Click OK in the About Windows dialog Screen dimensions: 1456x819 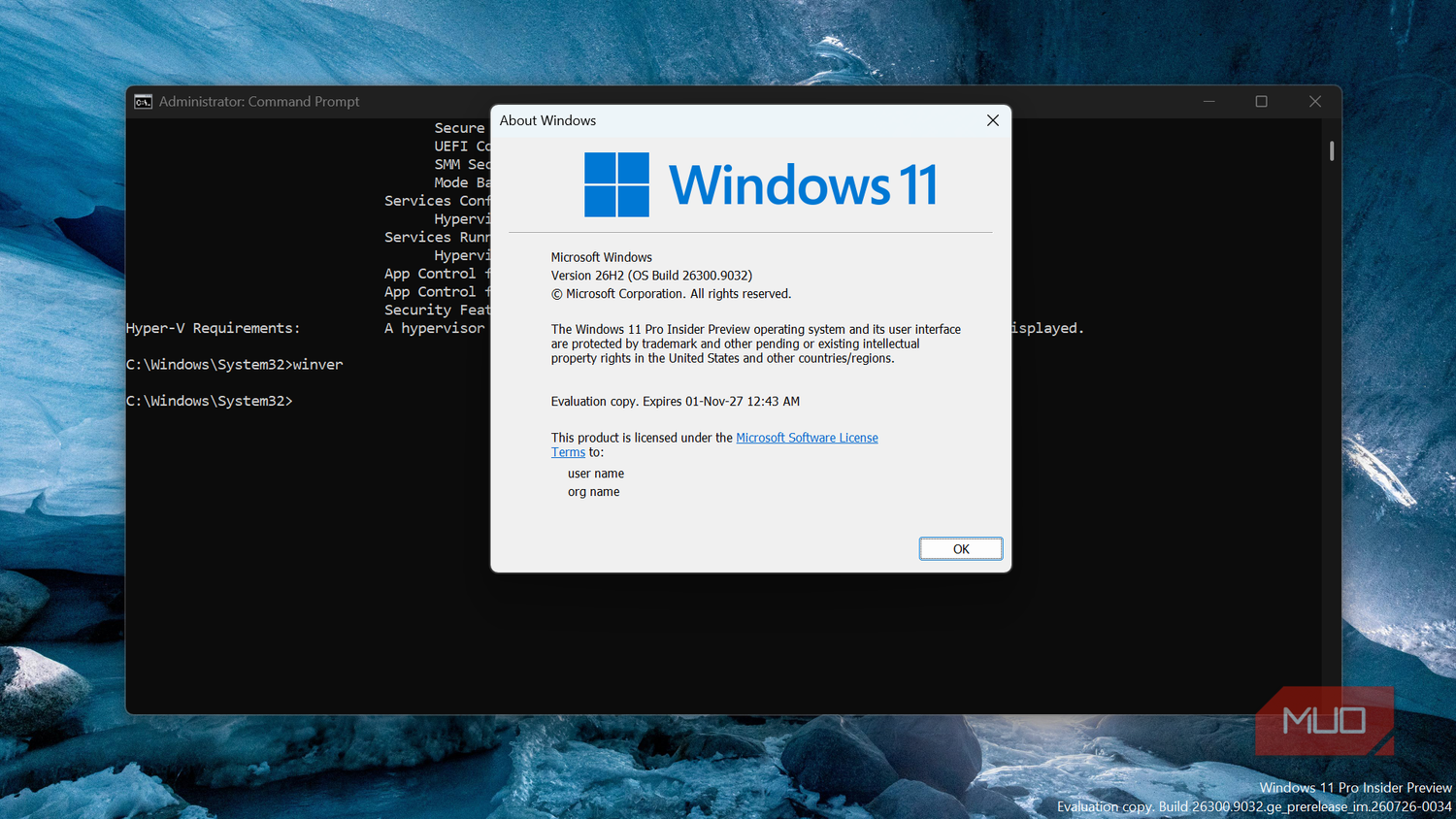(x=961, y=549)
